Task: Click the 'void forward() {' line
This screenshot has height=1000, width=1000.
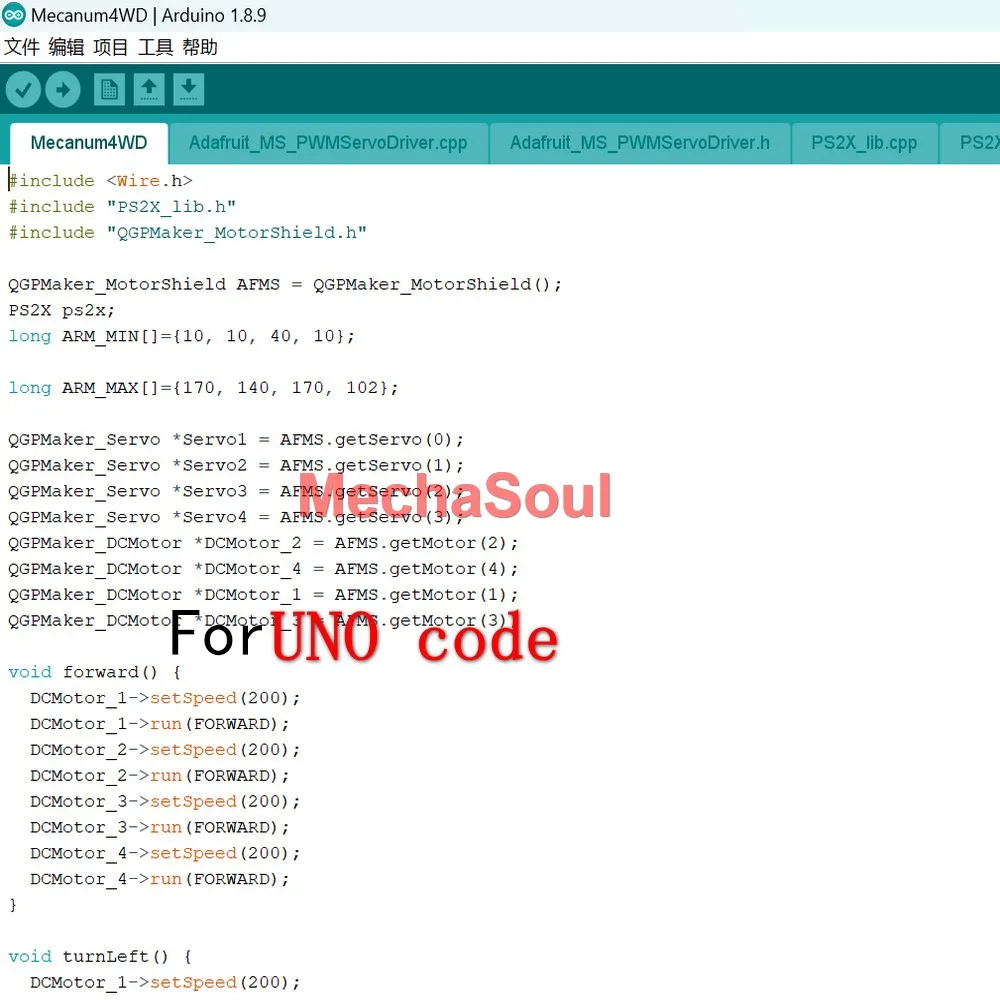Action: pos(95,672)
